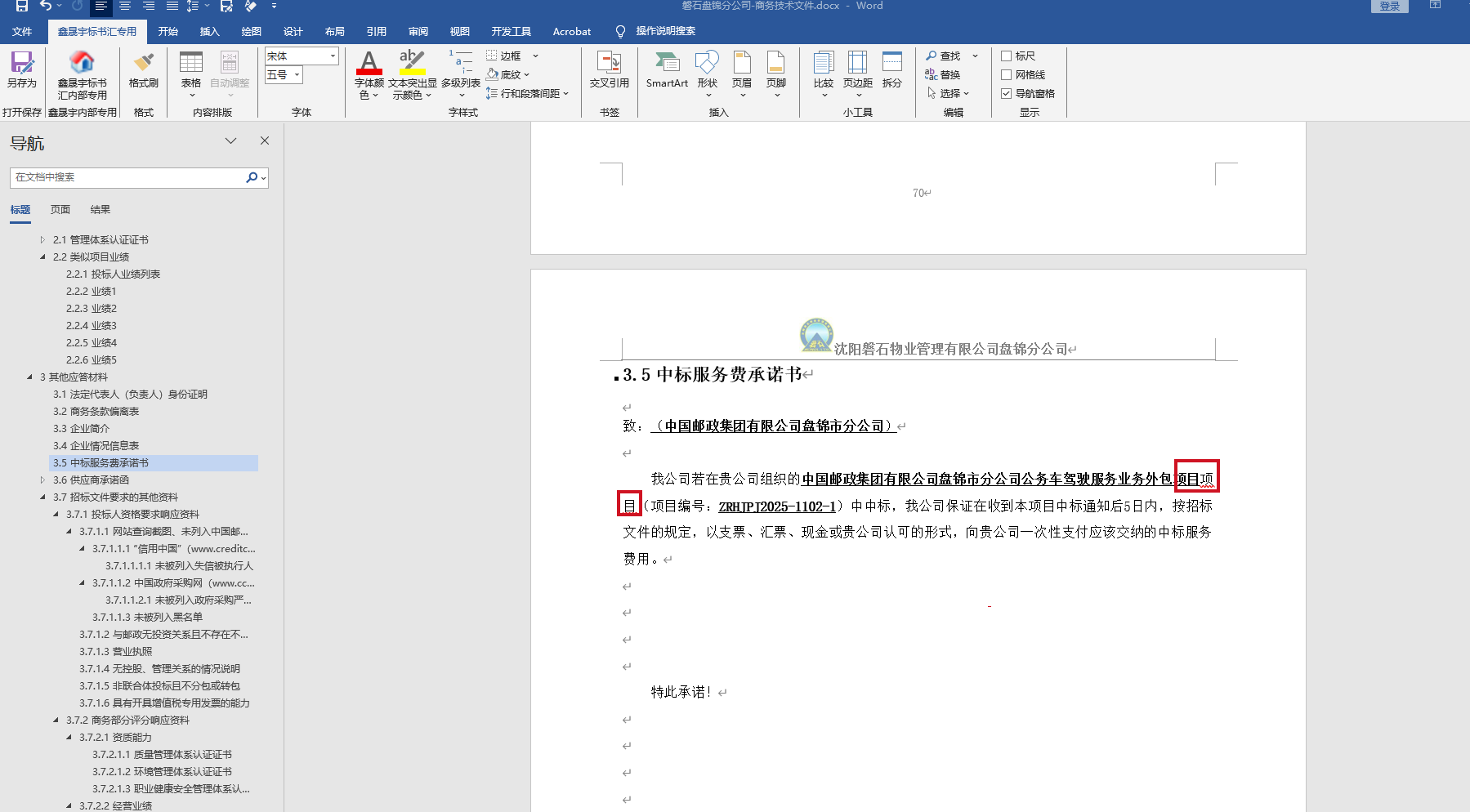1470x812 pixels.
Task: Justify text using the quick access toolbar
Action: click(172, 6)
